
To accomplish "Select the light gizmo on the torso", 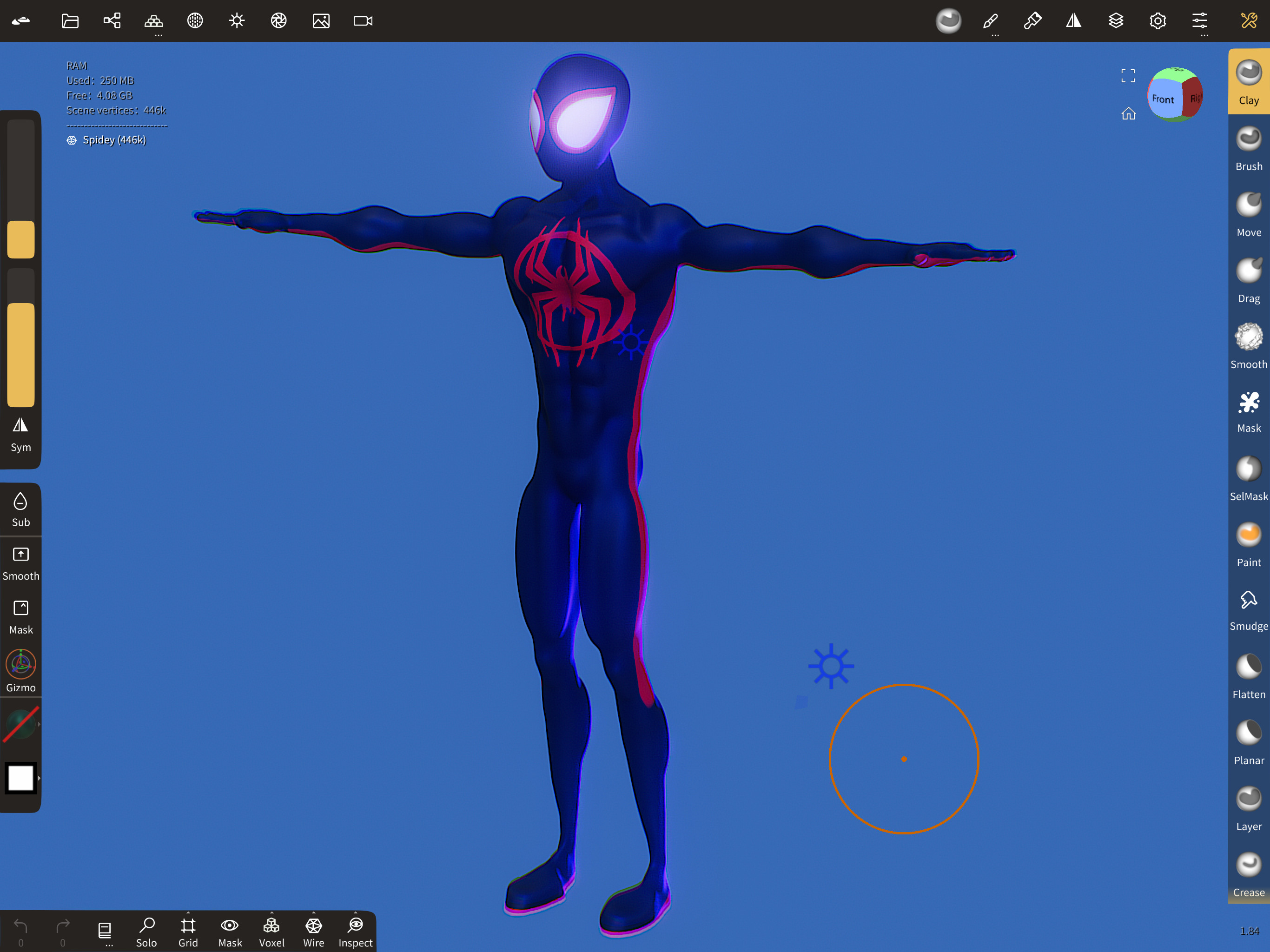I will coord(631,342).
